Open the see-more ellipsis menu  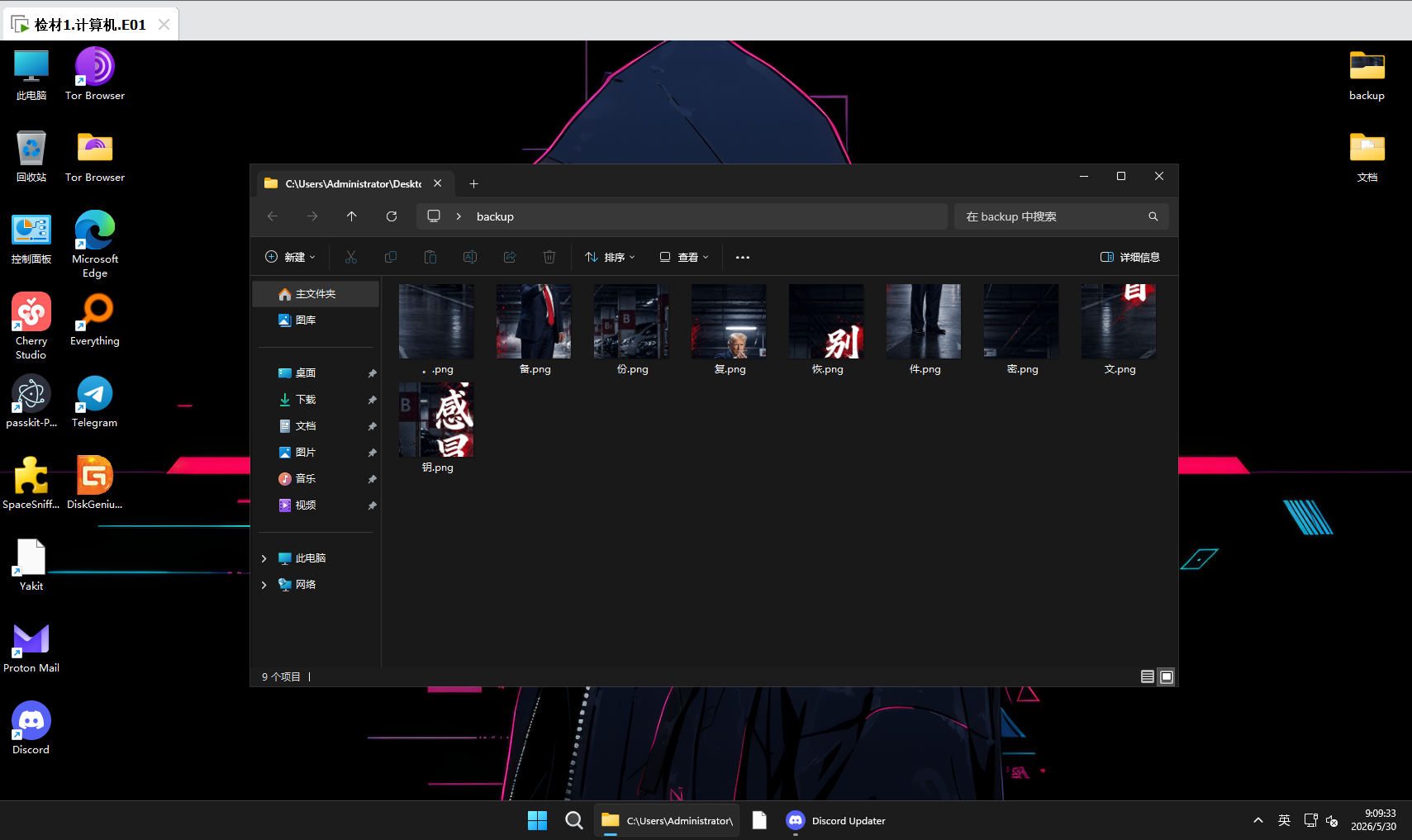(743, 257)
